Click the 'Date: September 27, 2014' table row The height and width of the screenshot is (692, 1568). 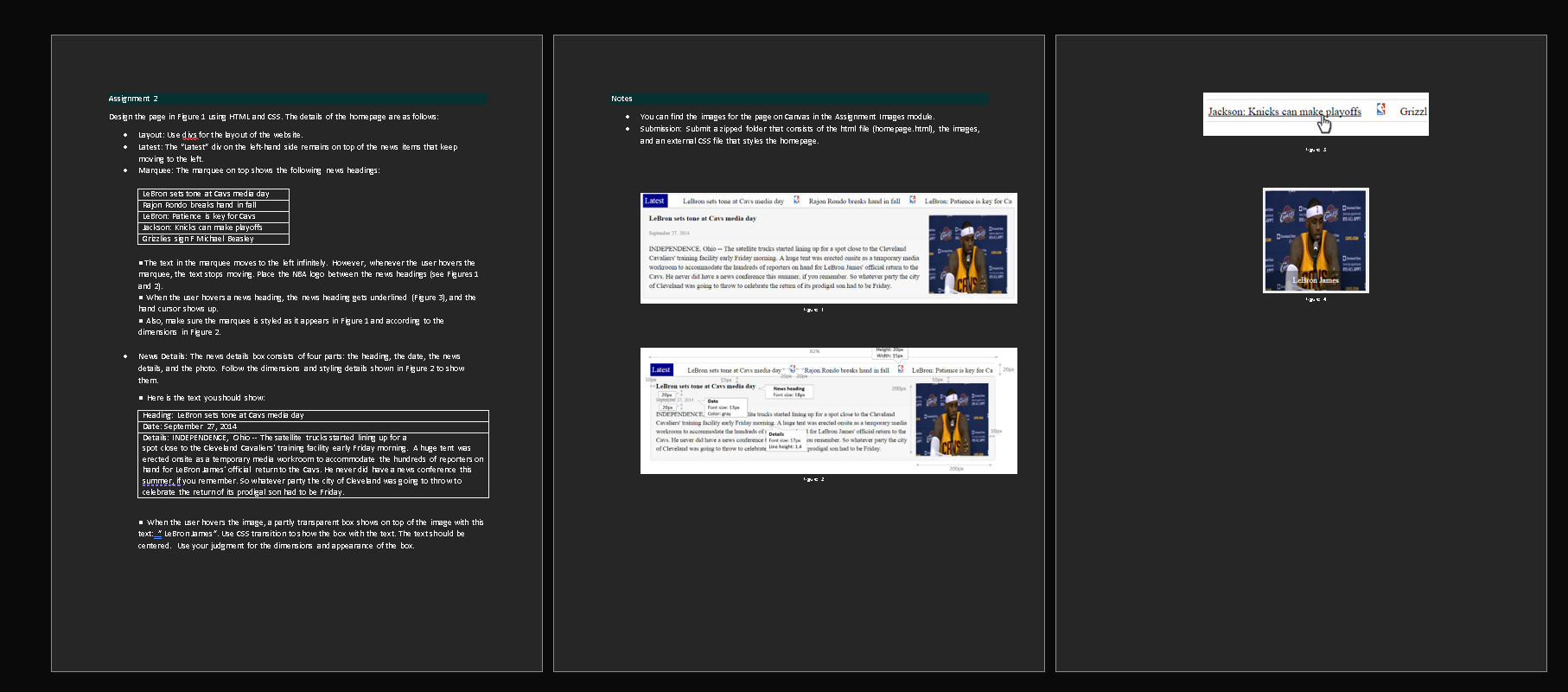pyautogui.click(x=313, y=426)
